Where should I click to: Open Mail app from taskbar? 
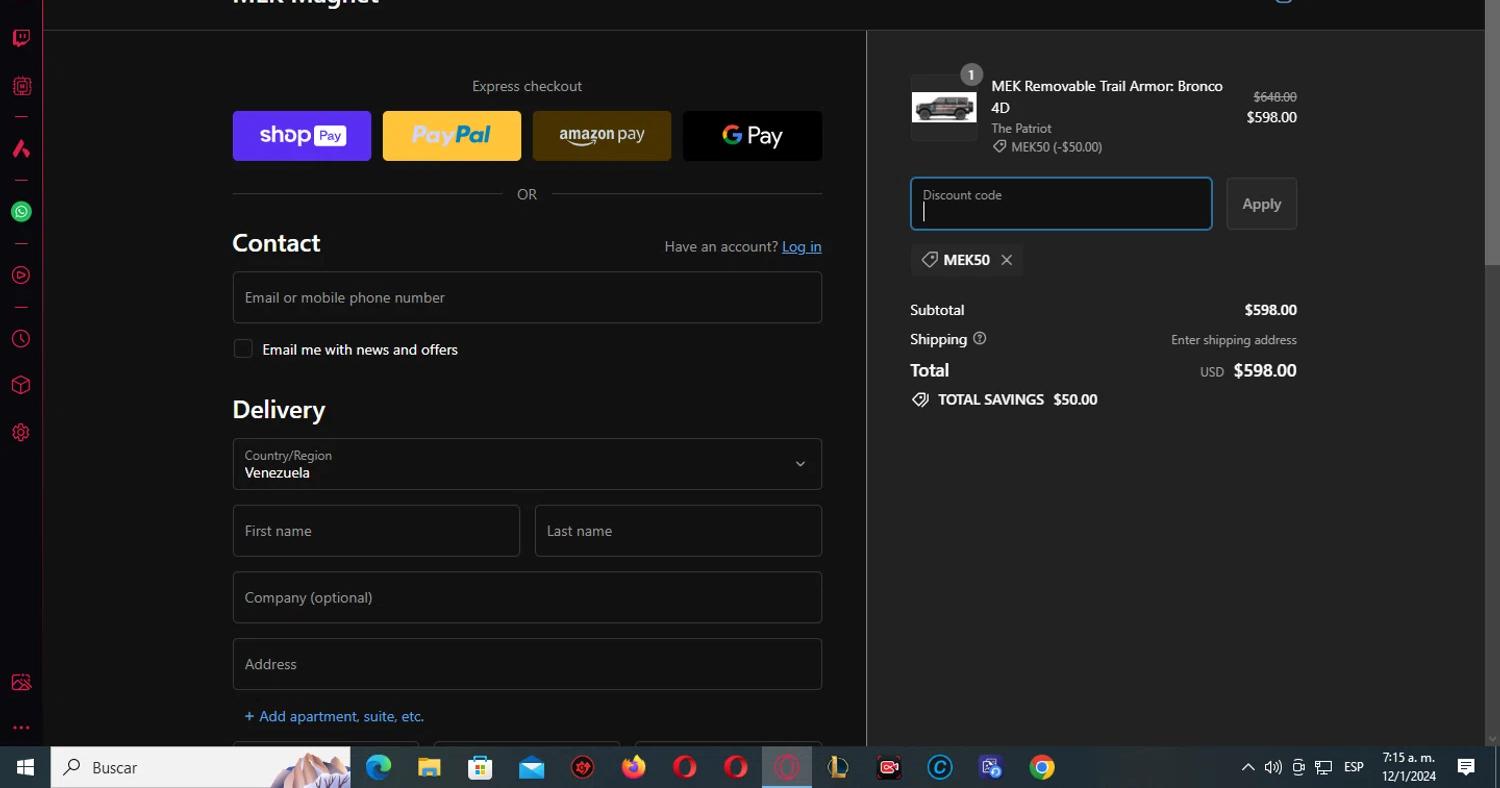click(x=532, y=767)
